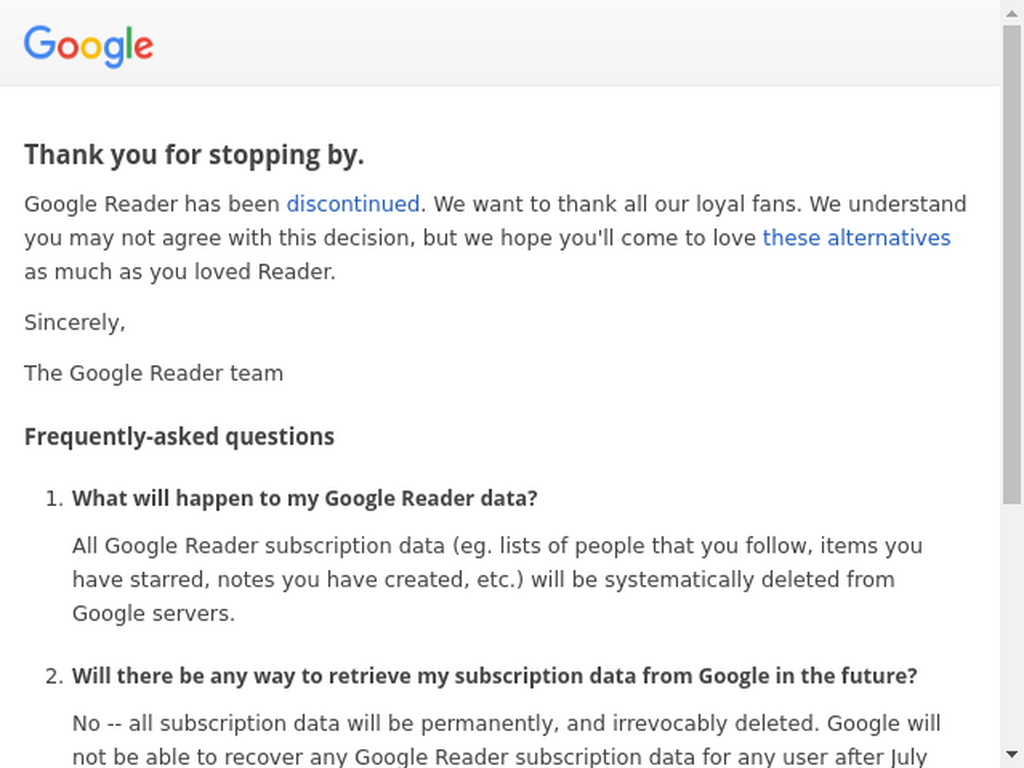This screenshot has height=768, width=1024.
Task: Click the scrollbar down arrow
Action: pos(1012,755)
